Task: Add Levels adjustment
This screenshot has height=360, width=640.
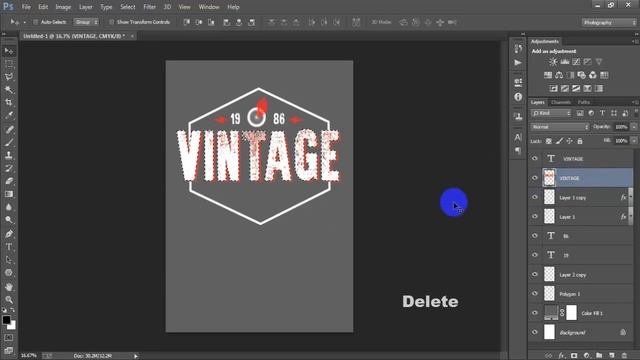Action: (565, 62)
